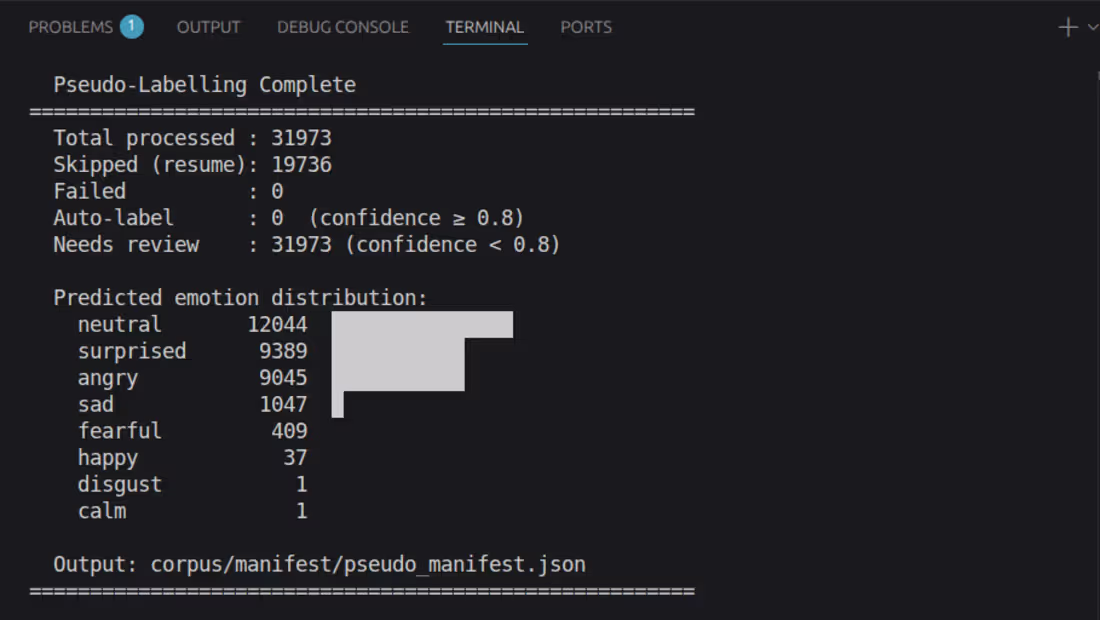Click the problems count badge showing 1

(131, 27)
